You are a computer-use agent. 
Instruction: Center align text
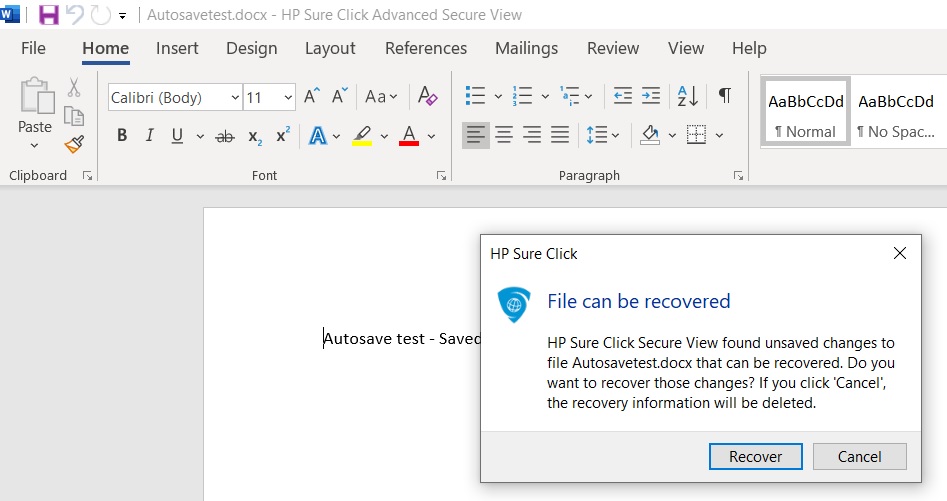coord(504,135)
